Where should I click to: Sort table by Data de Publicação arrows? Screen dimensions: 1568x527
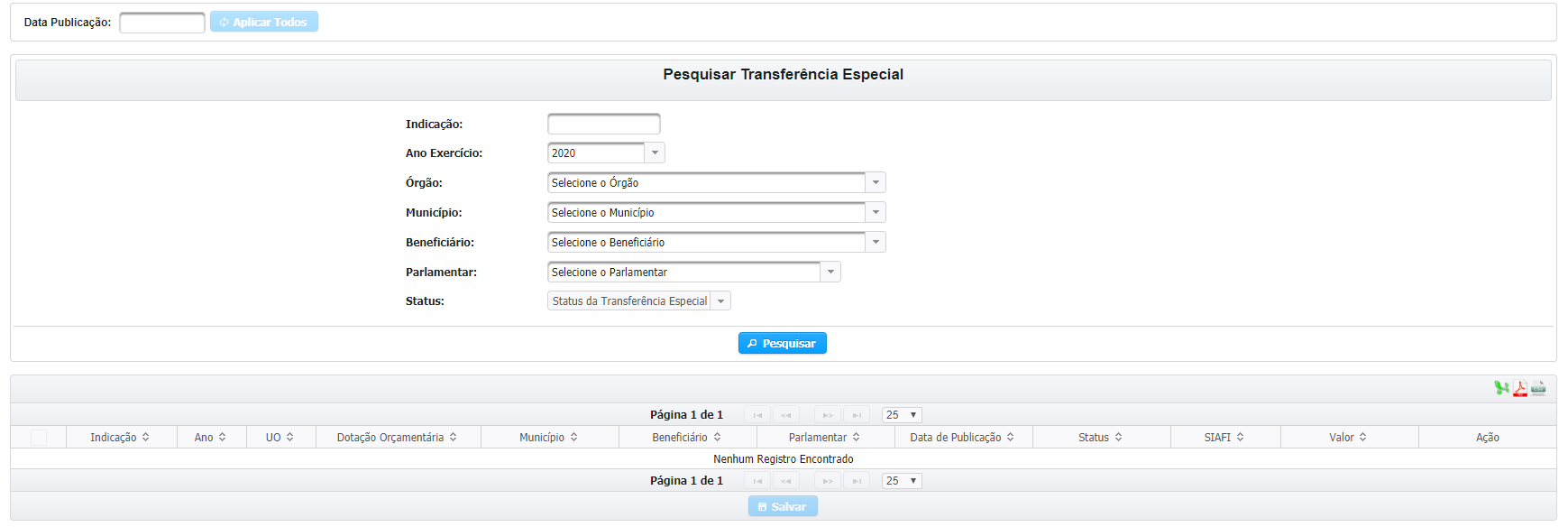[1010, 437]
